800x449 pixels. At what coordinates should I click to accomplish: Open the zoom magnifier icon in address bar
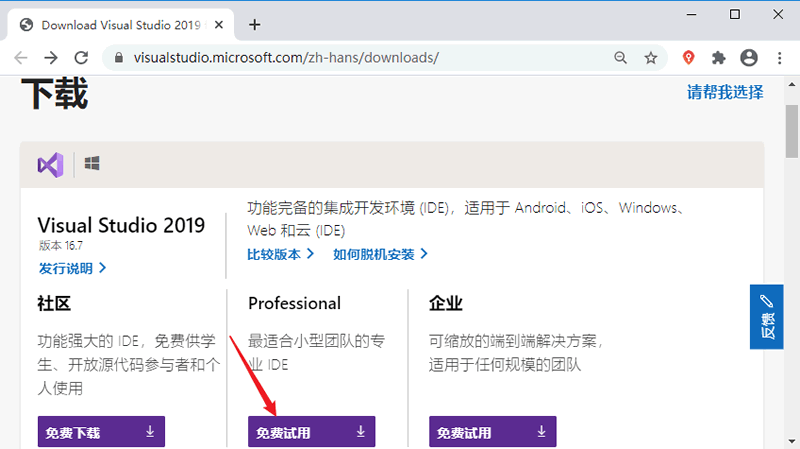620,58
